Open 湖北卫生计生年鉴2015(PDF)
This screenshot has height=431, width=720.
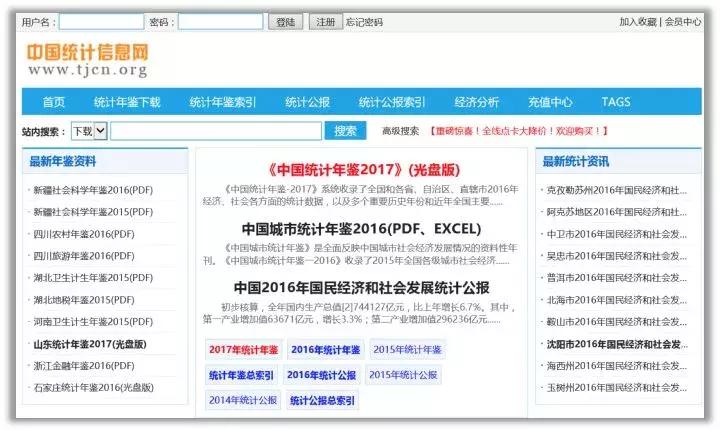(x=93, y=278)
